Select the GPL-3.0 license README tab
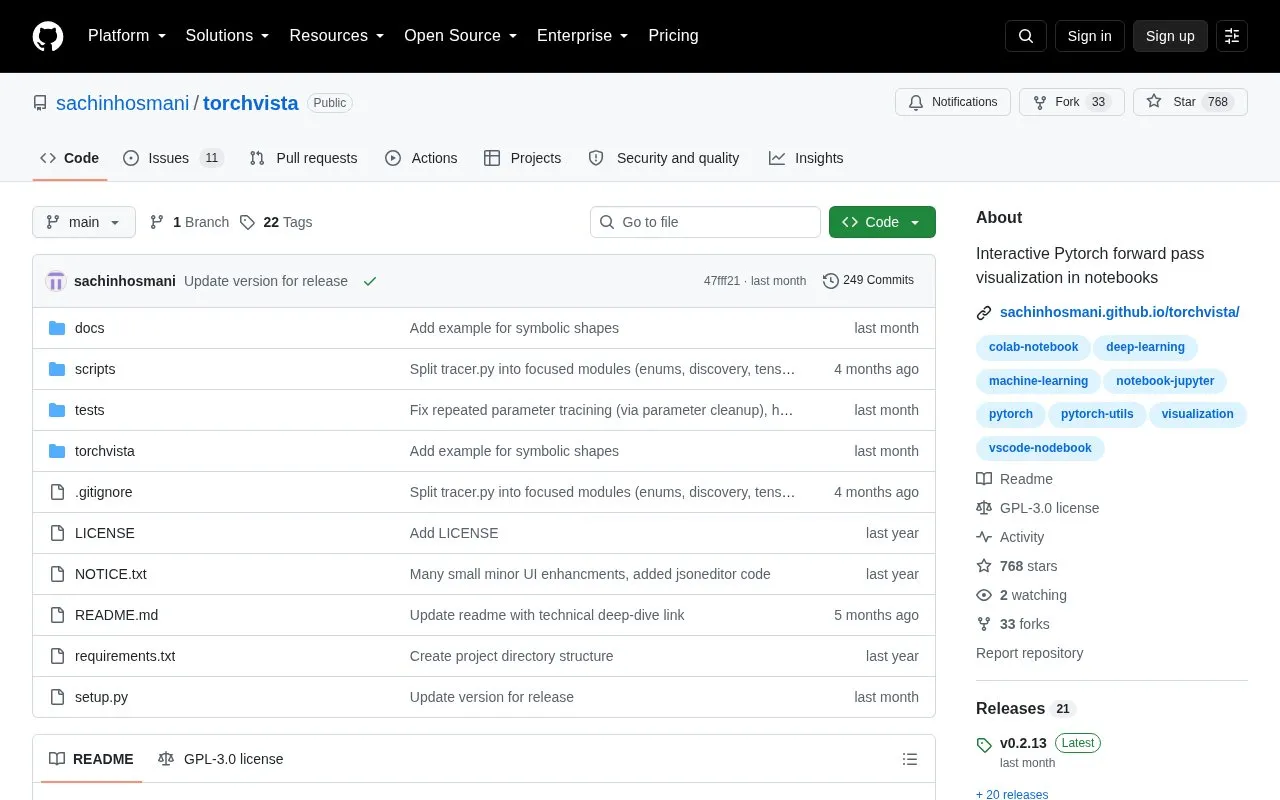This screenshot has width=1280, height=800. coord(221,759)
